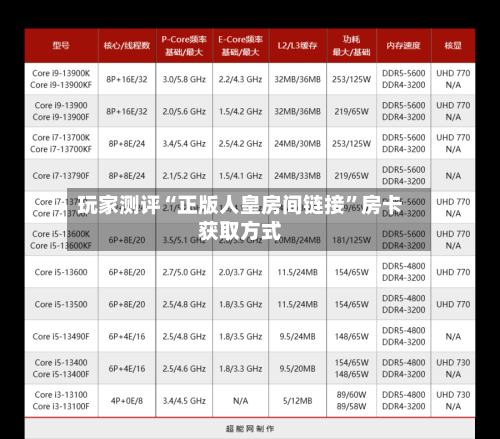
Task: Click the 3.4/4.5 GHz P-Core value
Action: pos(184,401)
